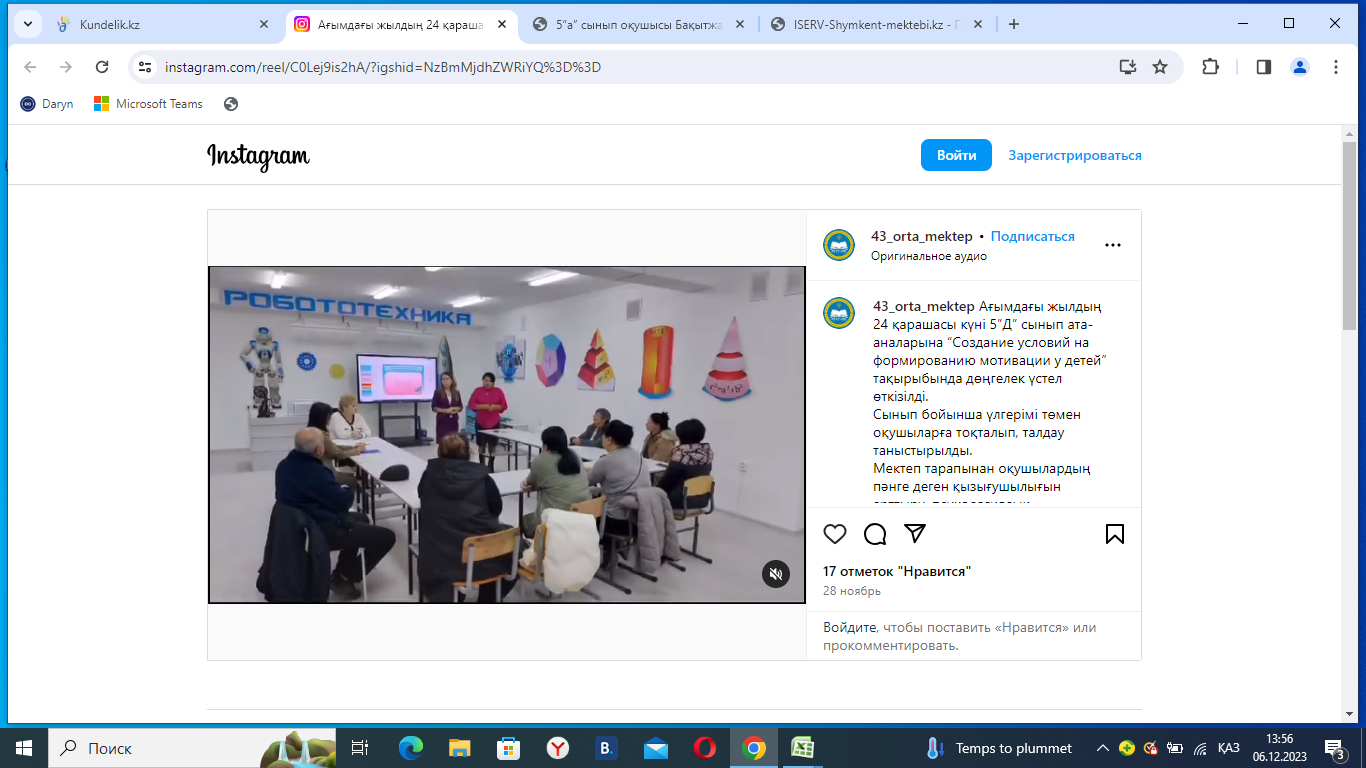Click the Зарегистрироваться link
1366x768 pixels.
[1074, 156]
